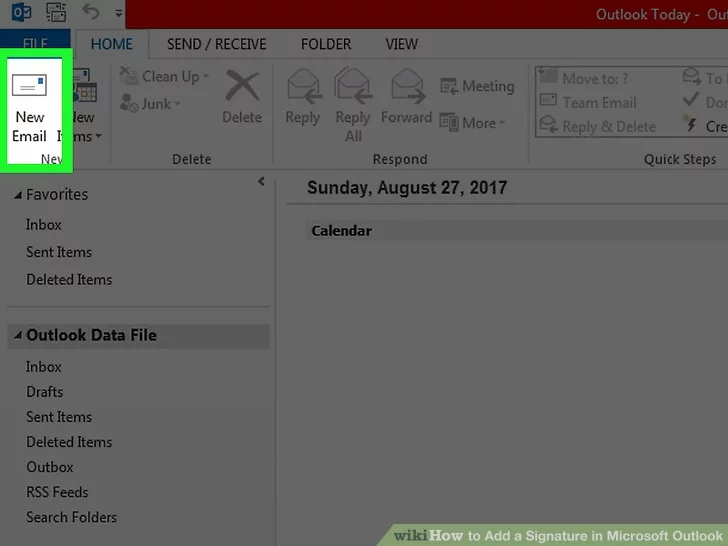This screenshot has width=728, height=546.
Task: Click the Outlook application icon in title bar
Action: 21,12
